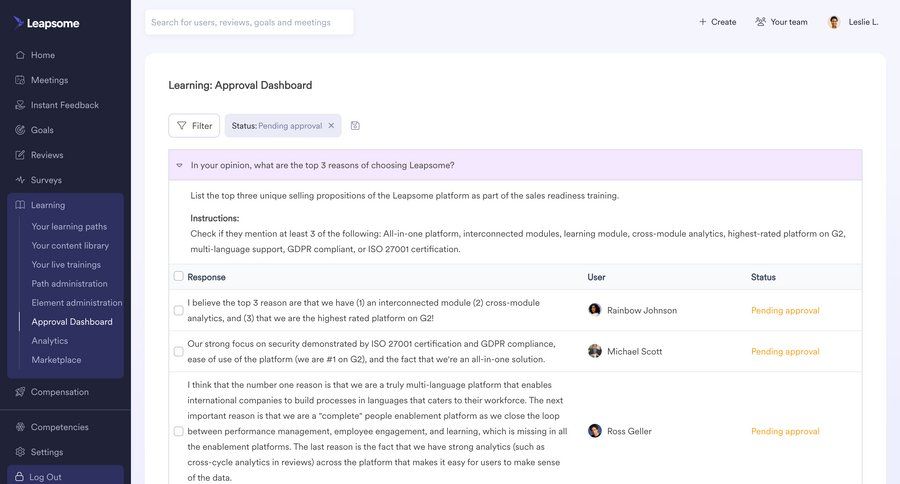
Task: Toggle the select-all Response checkbox
Action: (179, 276)
